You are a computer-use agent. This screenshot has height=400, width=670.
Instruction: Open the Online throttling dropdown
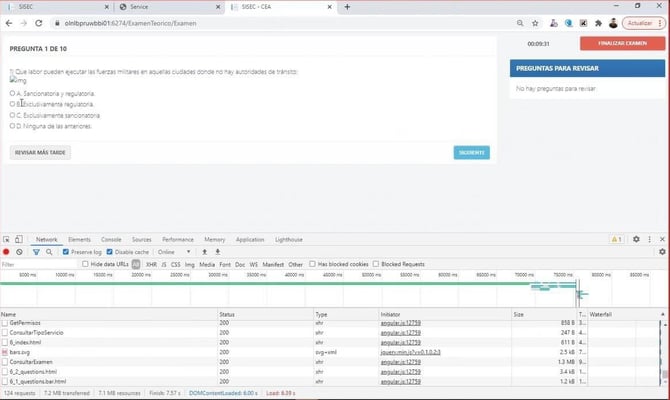pyautogui.click(x=170, y=252)
